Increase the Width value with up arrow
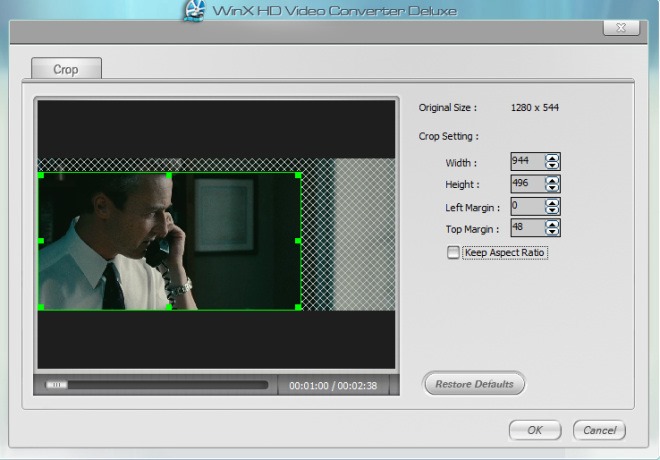 (x=552, y=158)
